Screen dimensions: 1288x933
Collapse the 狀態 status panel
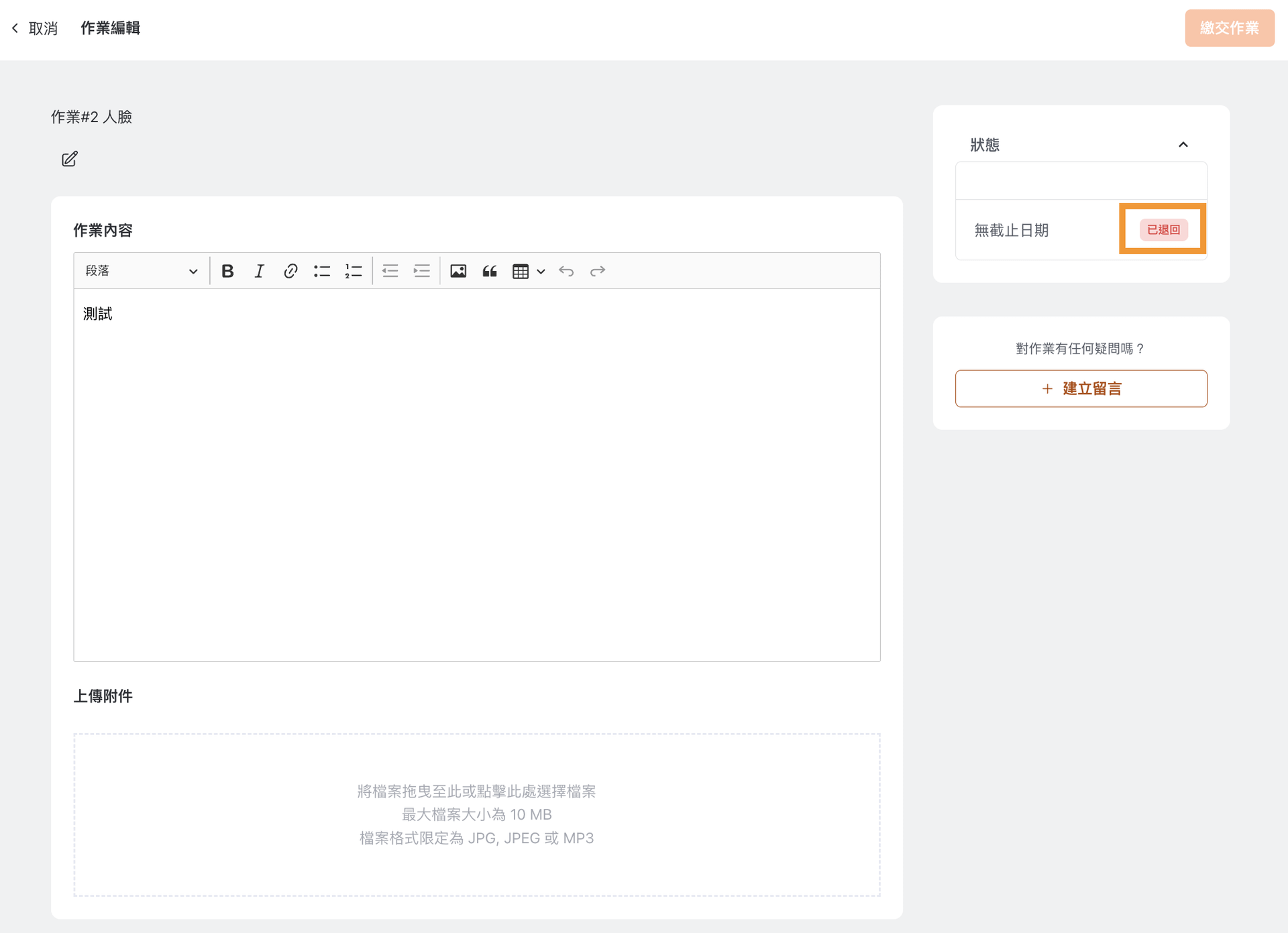(1183, 145)
